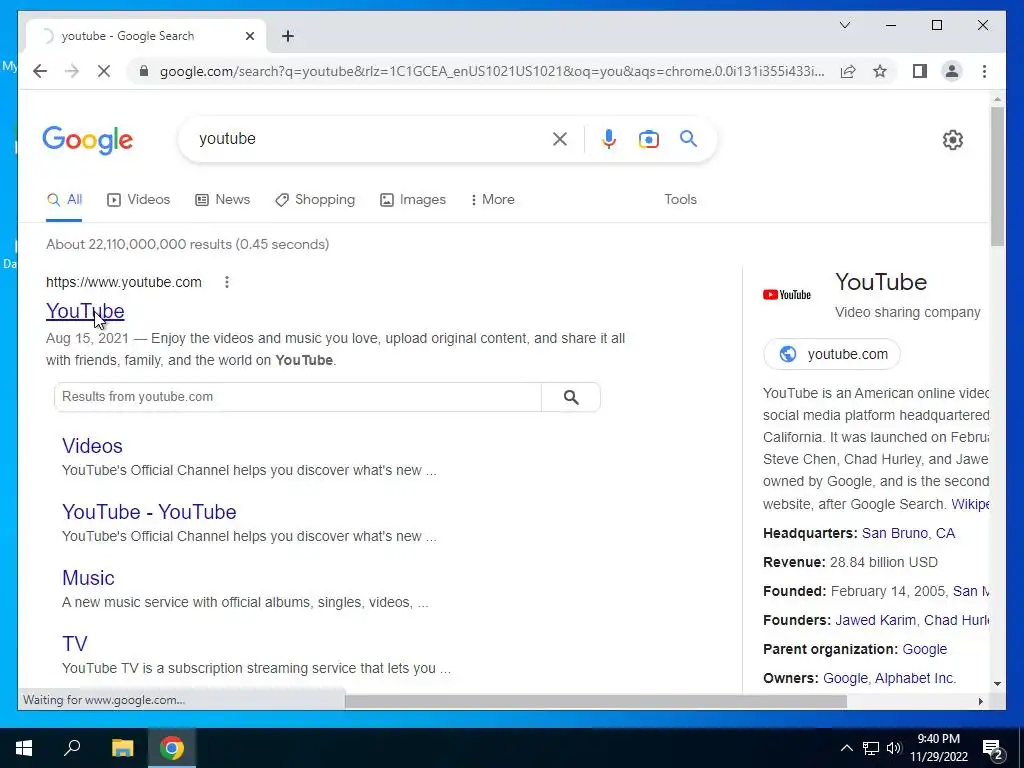Image resolution: width=1024 pixels, height=768 pixels.
Task: Open the TV sitelink
Action: tap(74, 643)
